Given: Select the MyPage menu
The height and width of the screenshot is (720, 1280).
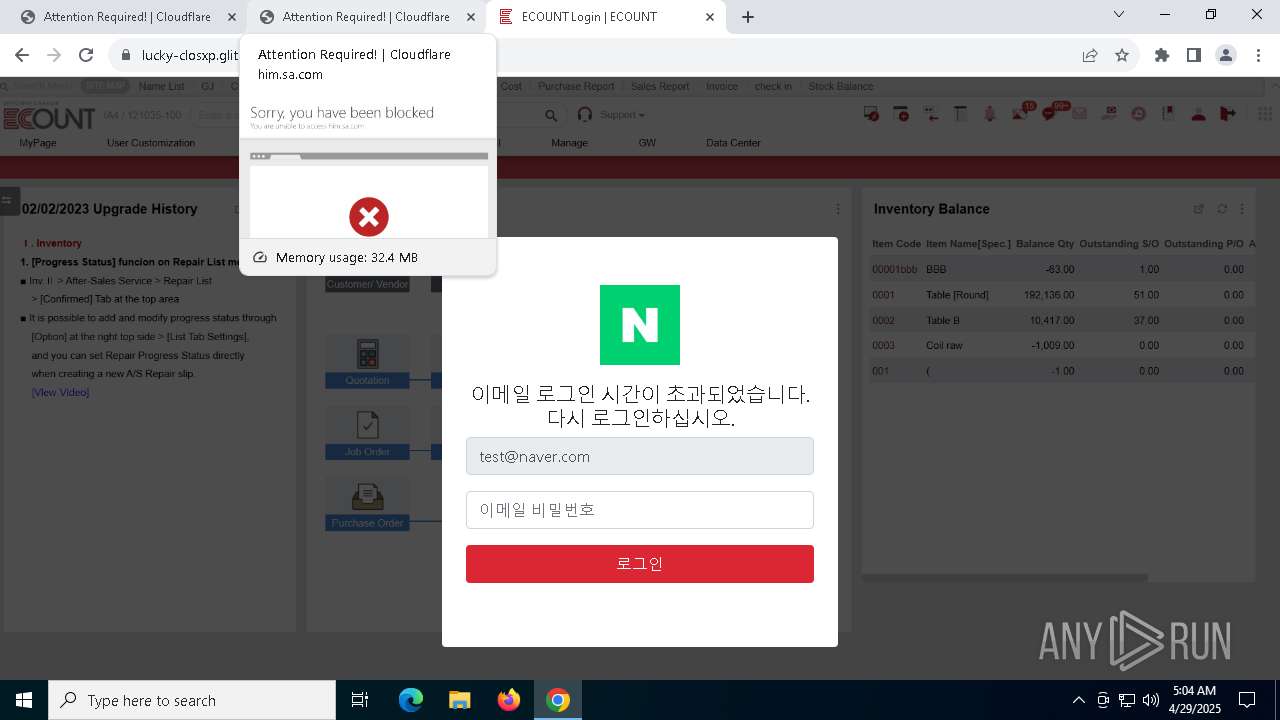Looking at the screenshot, I should pos(38,143).
